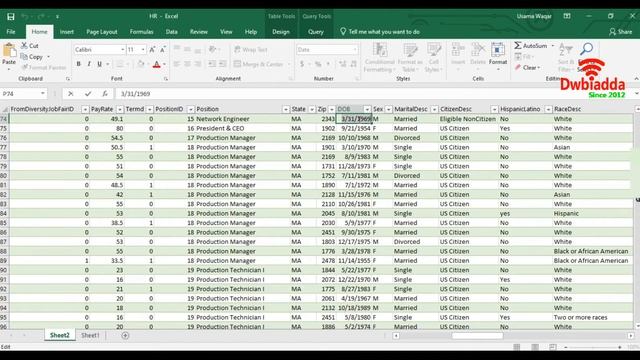Click the Share button
This screenshot has width=640, height=360.
point(620,31)
